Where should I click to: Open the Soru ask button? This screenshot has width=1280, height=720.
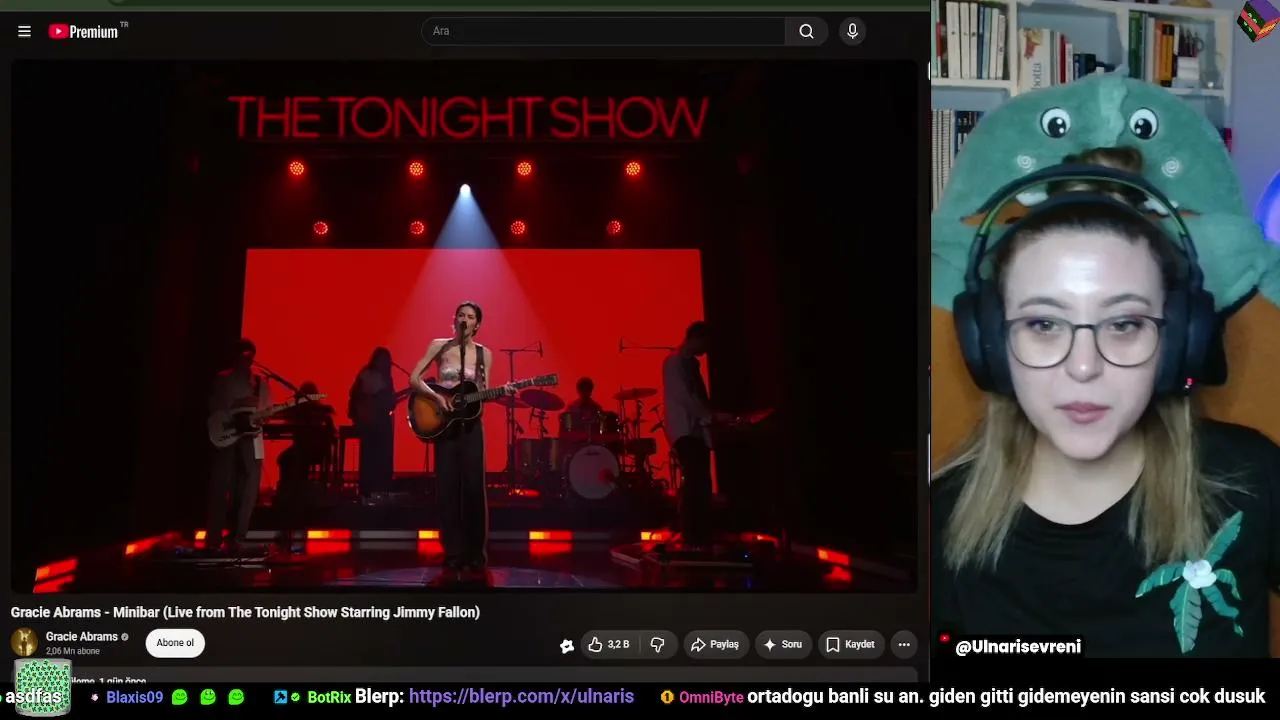(783, 645)
